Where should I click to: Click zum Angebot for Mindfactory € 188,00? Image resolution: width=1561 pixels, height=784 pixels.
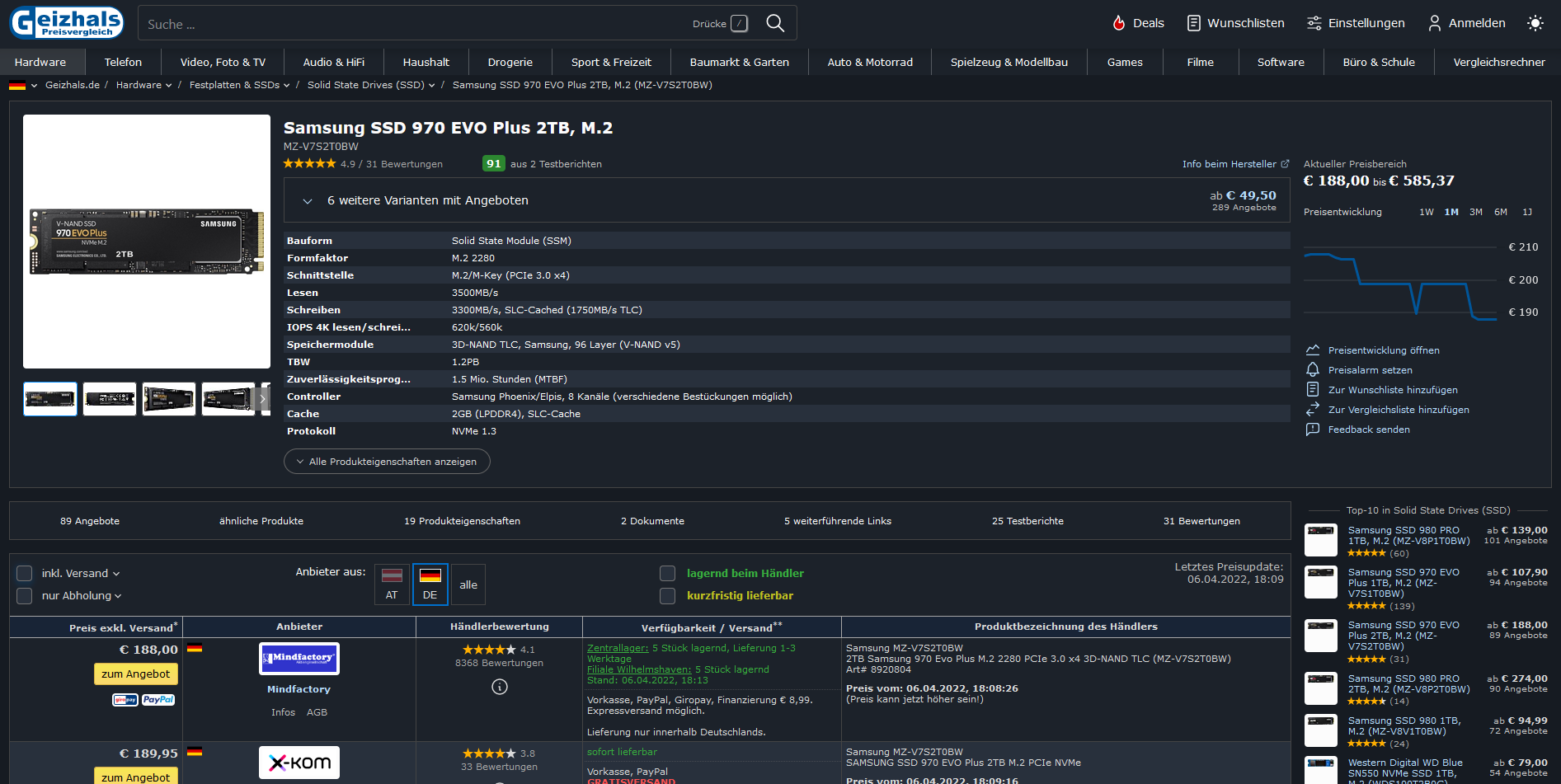point(136,674)
